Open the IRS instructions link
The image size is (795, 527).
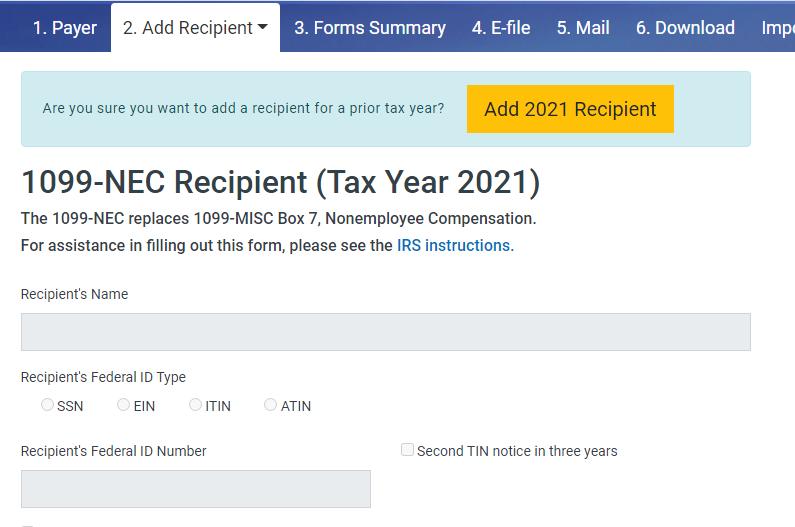pyautogui.click(x=453, y=245)
